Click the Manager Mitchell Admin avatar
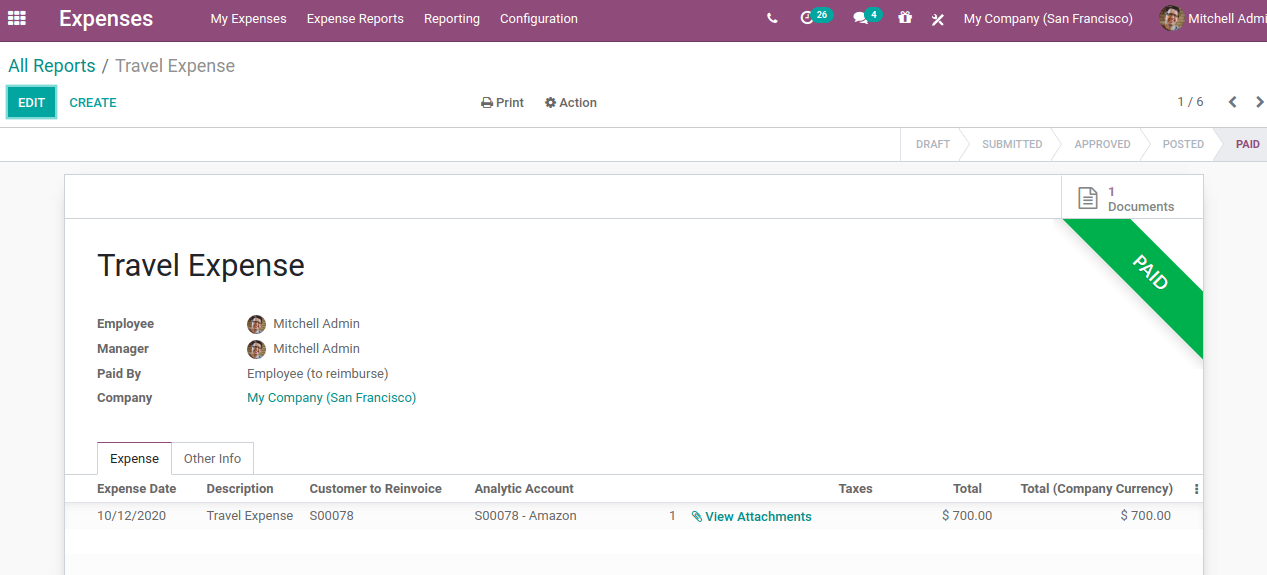Viewport: 1267px width, 575px height. [257, 349]
